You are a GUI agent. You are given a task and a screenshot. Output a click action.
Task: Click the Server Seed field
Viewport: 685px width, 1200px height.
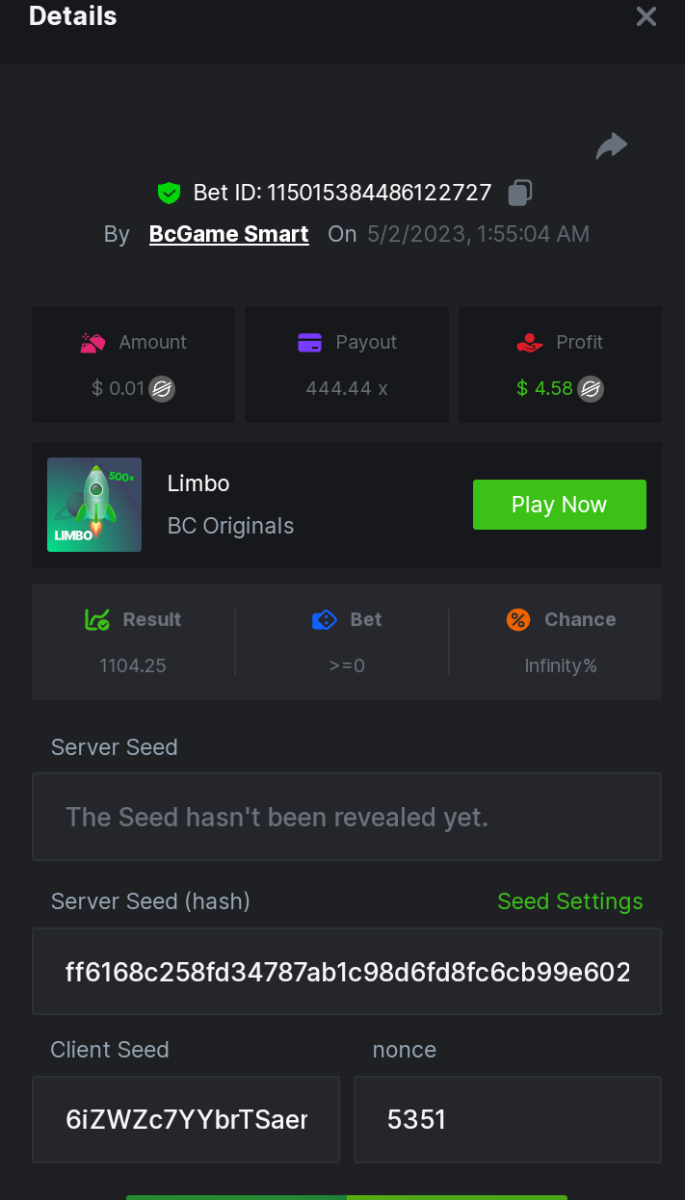click(x=346, y=817)
